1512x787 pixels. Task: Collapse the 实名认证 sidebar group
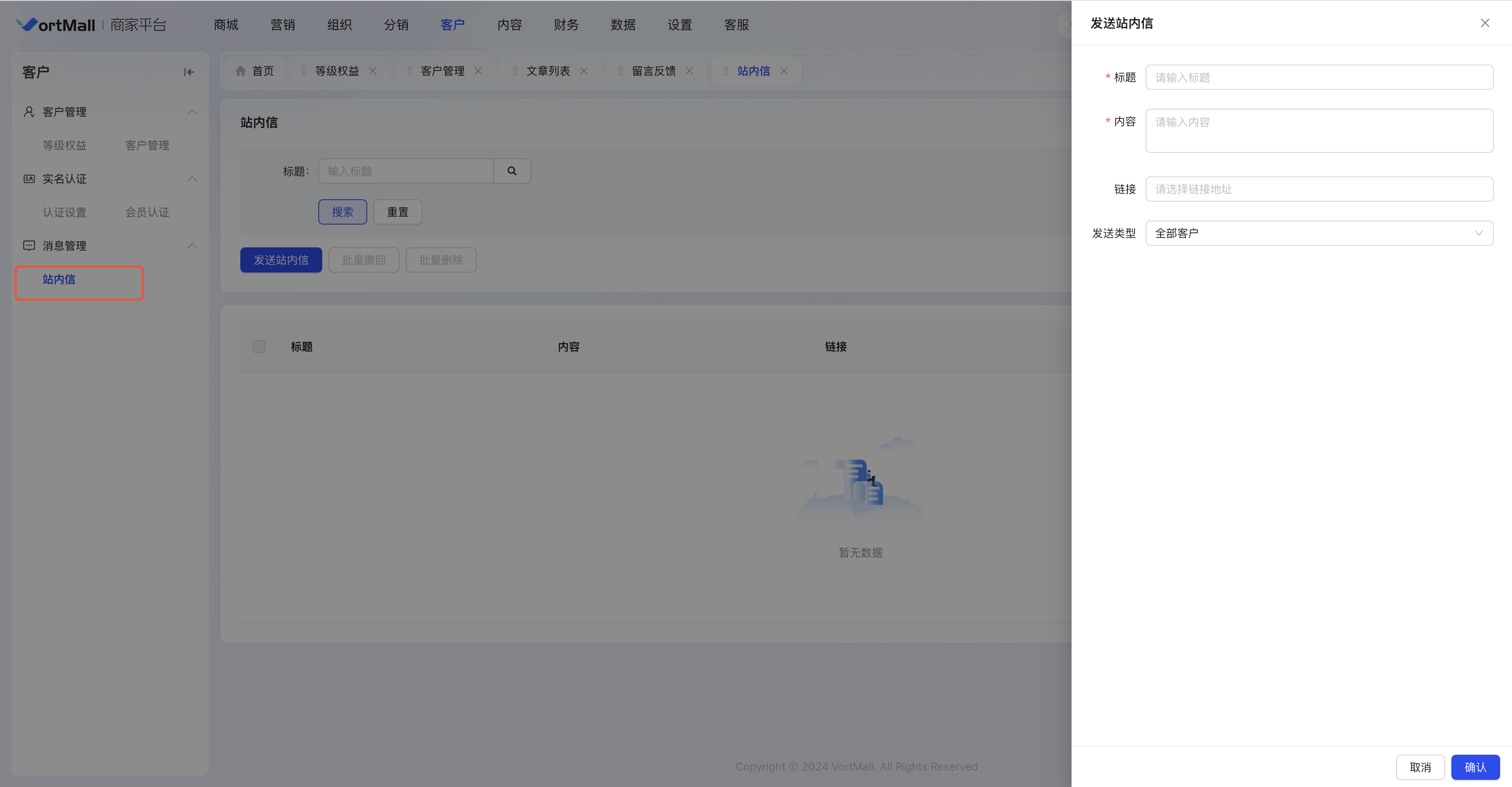coord(192,179)
